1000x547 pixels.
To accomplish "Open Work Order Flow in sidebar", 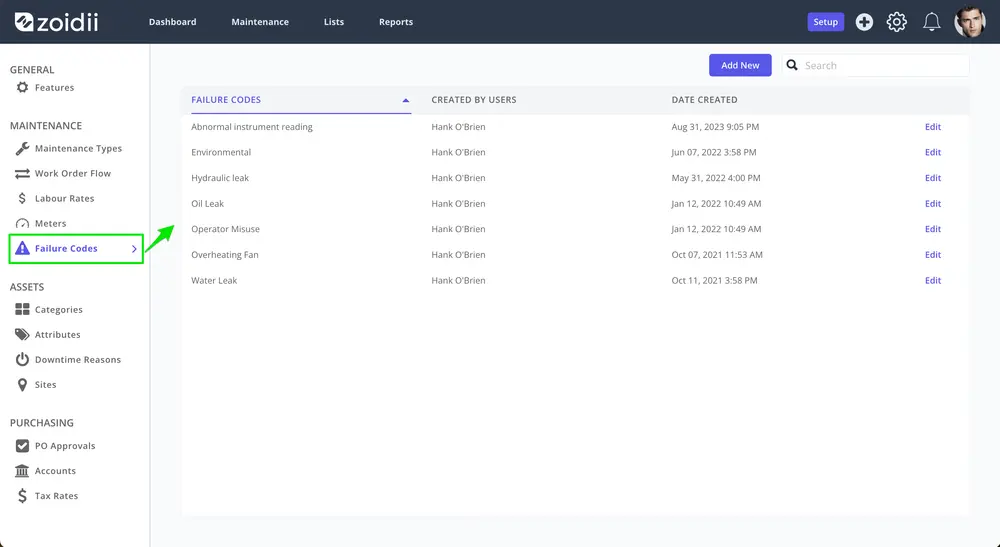I will pos(73,173).
